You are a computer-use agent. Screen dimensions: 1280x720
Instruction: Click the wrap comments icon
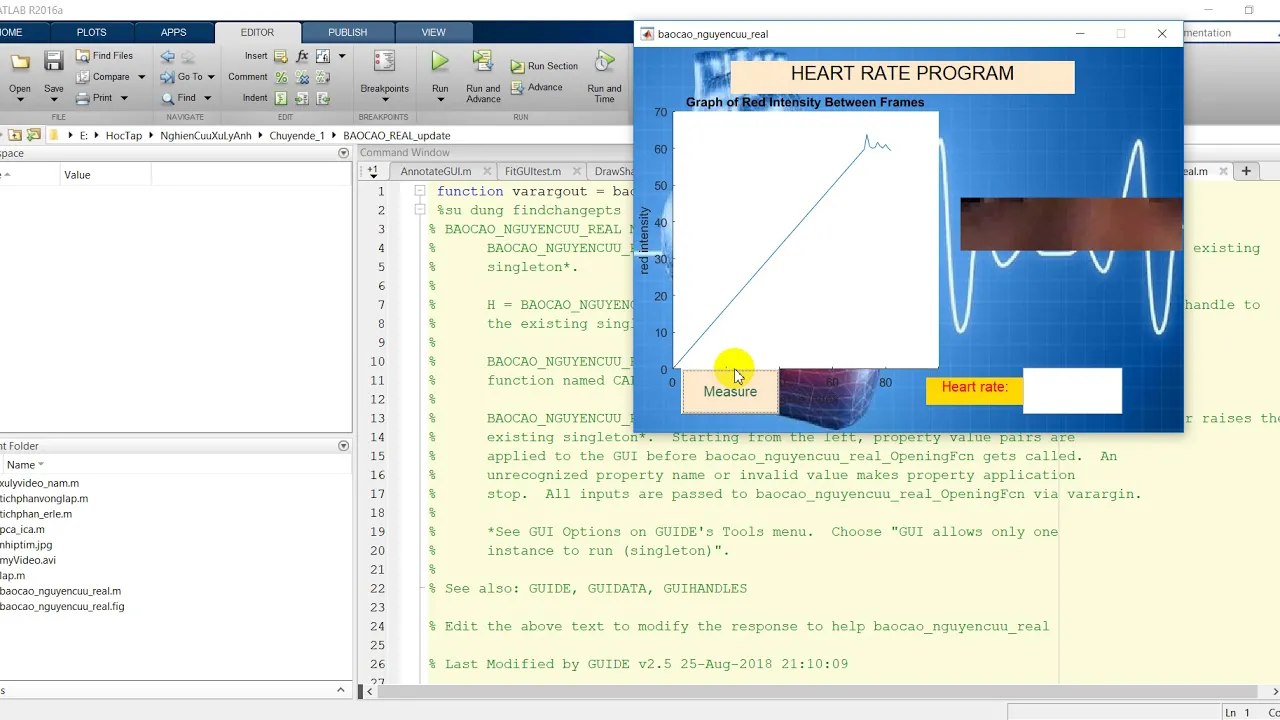click(x=323, y=77)
